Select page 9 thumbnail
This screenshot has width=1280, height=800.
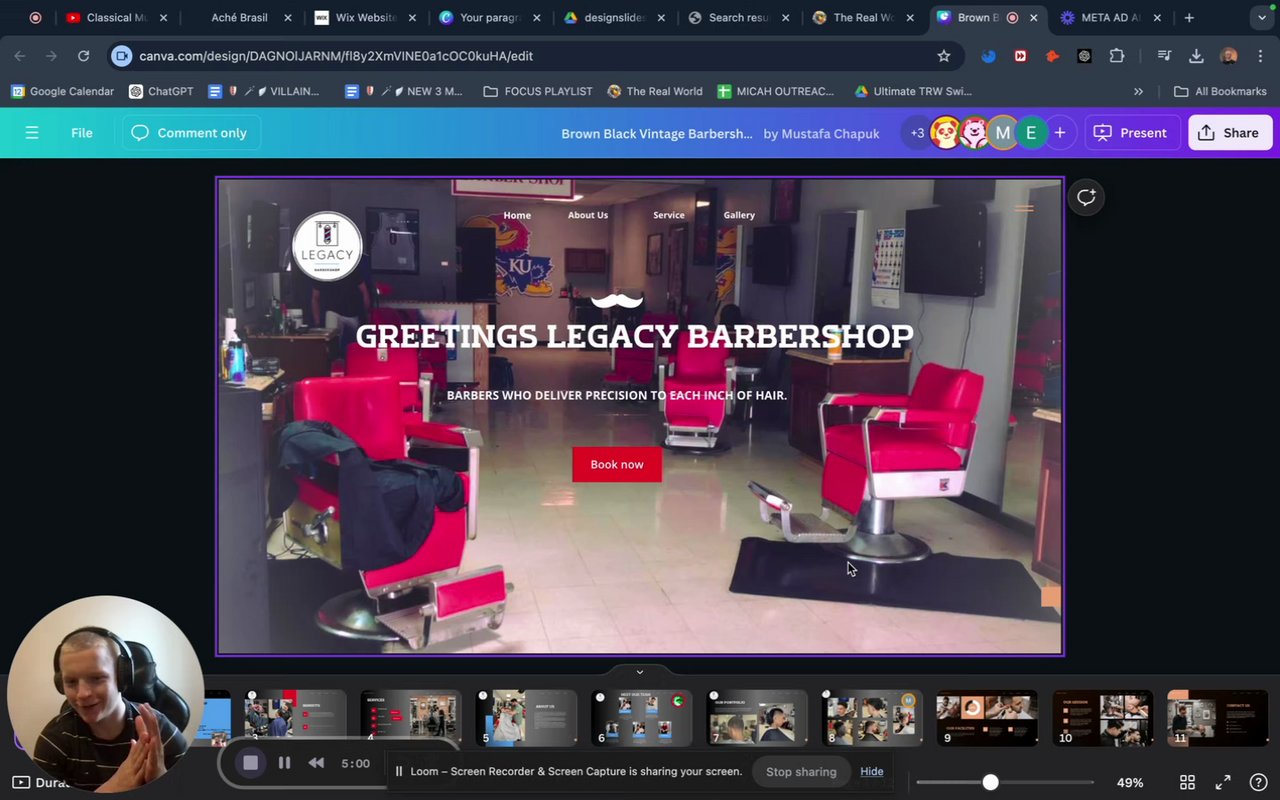tap(987, 717)
